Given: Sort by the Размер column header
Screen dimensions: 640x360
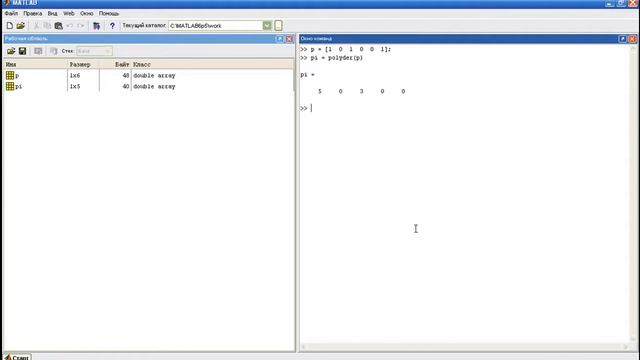Looking at the screenshot, I should click(x=83, y=64).
